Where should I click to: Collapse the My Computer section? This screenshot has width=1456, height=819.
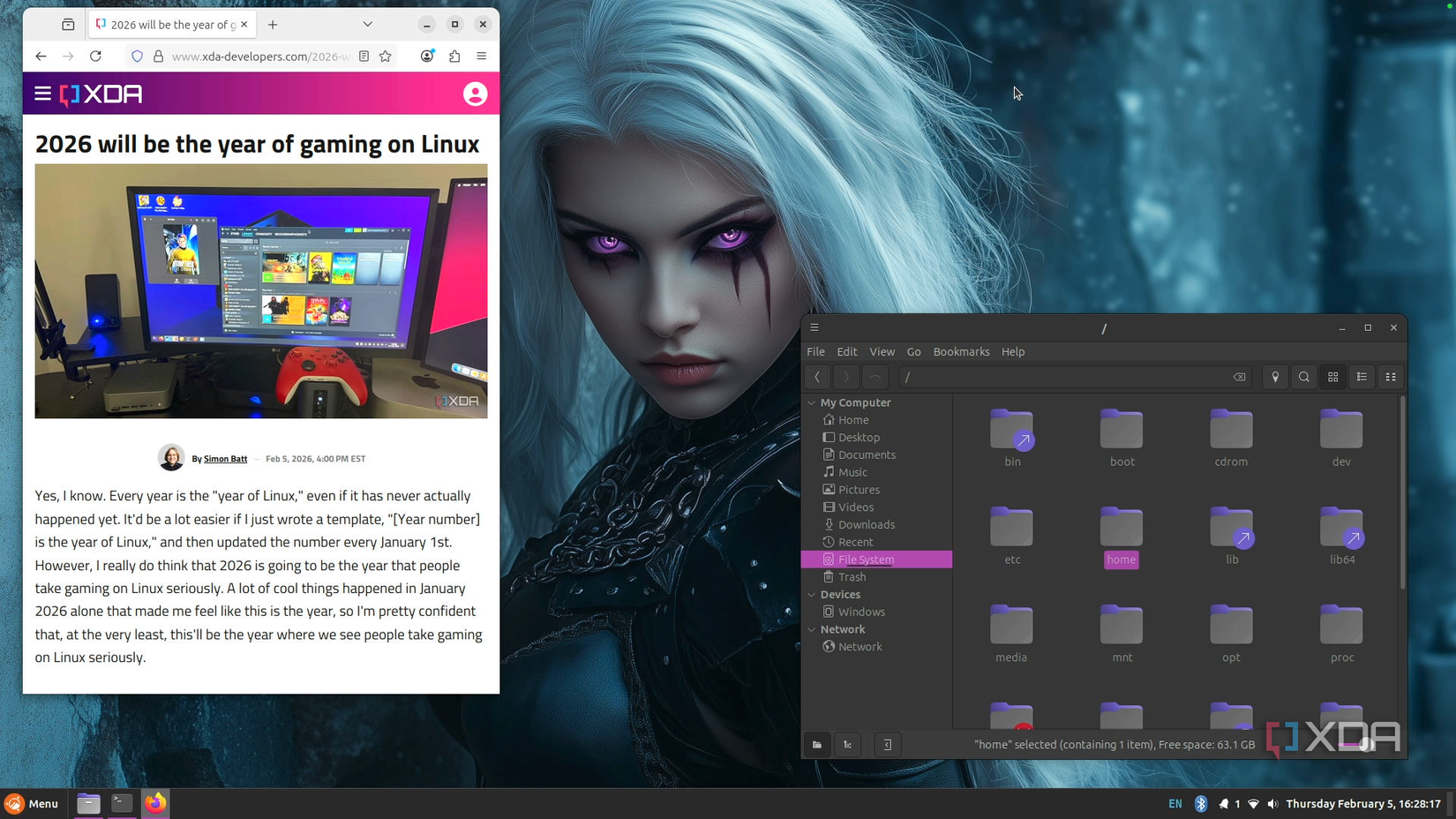812,402
